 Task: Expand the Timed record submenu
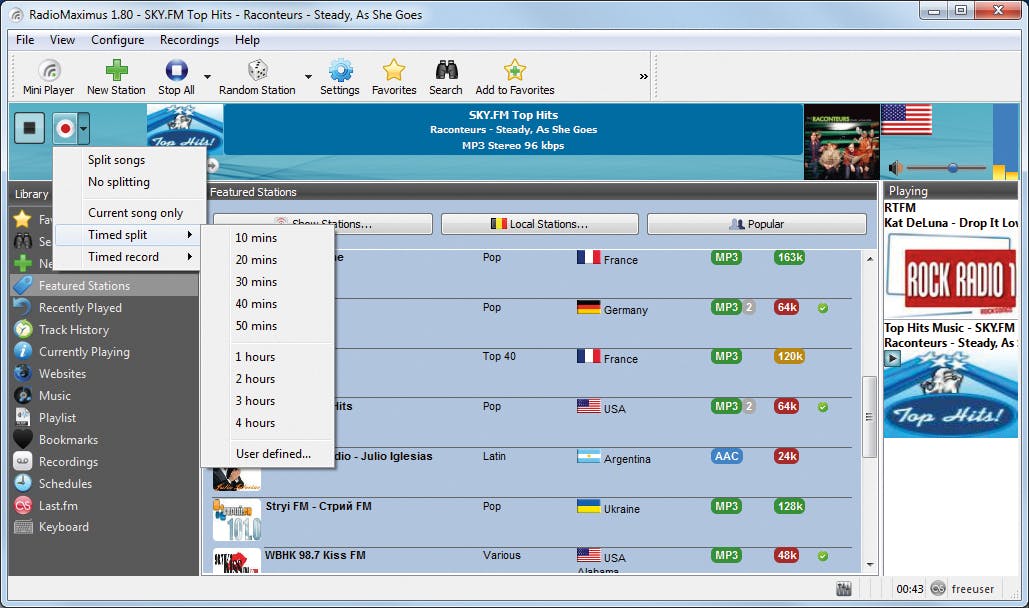(x=129, y=257)
